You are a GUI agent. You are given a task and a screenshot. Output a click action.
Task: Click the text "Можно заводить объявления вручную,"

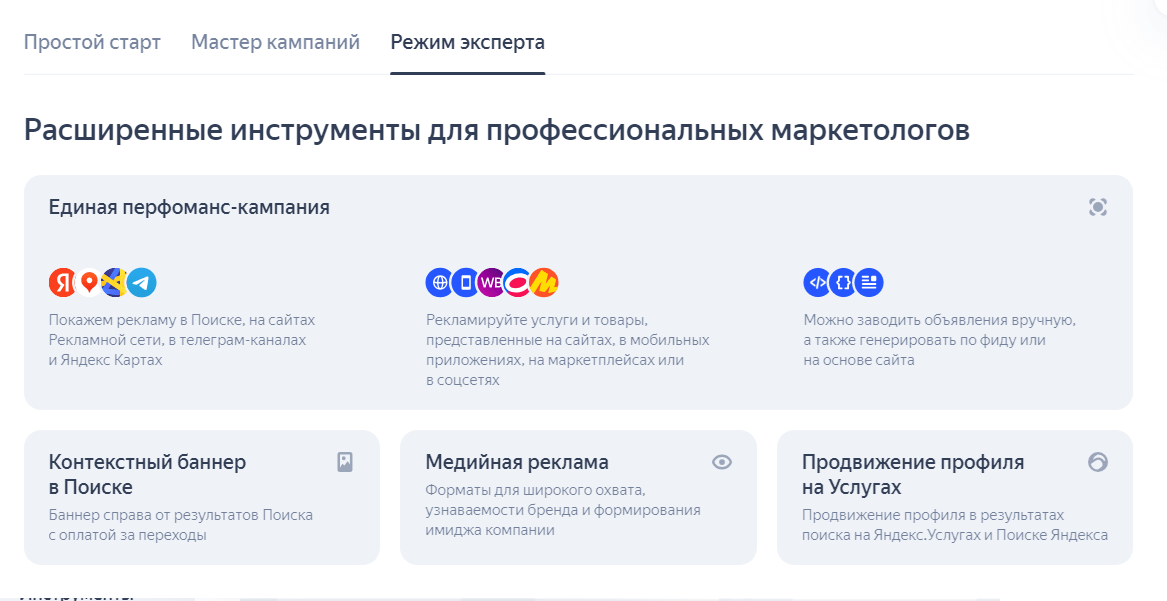coord(940,320)
